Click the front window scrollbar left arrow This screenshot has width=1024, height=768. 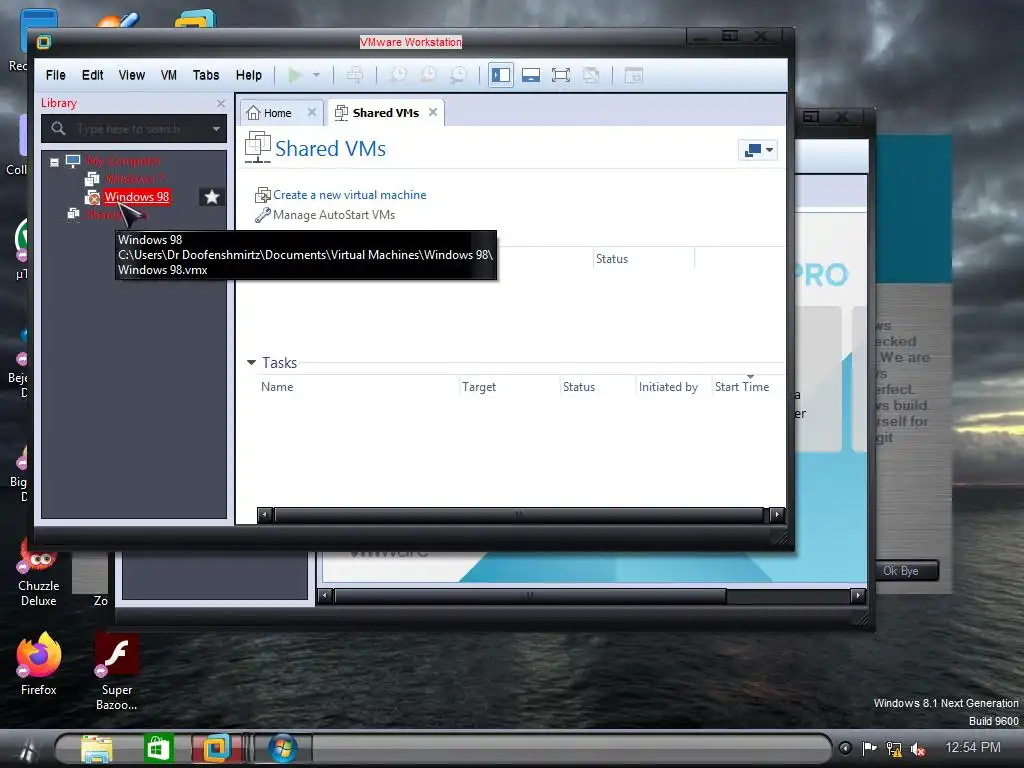(x=264, y=515)
